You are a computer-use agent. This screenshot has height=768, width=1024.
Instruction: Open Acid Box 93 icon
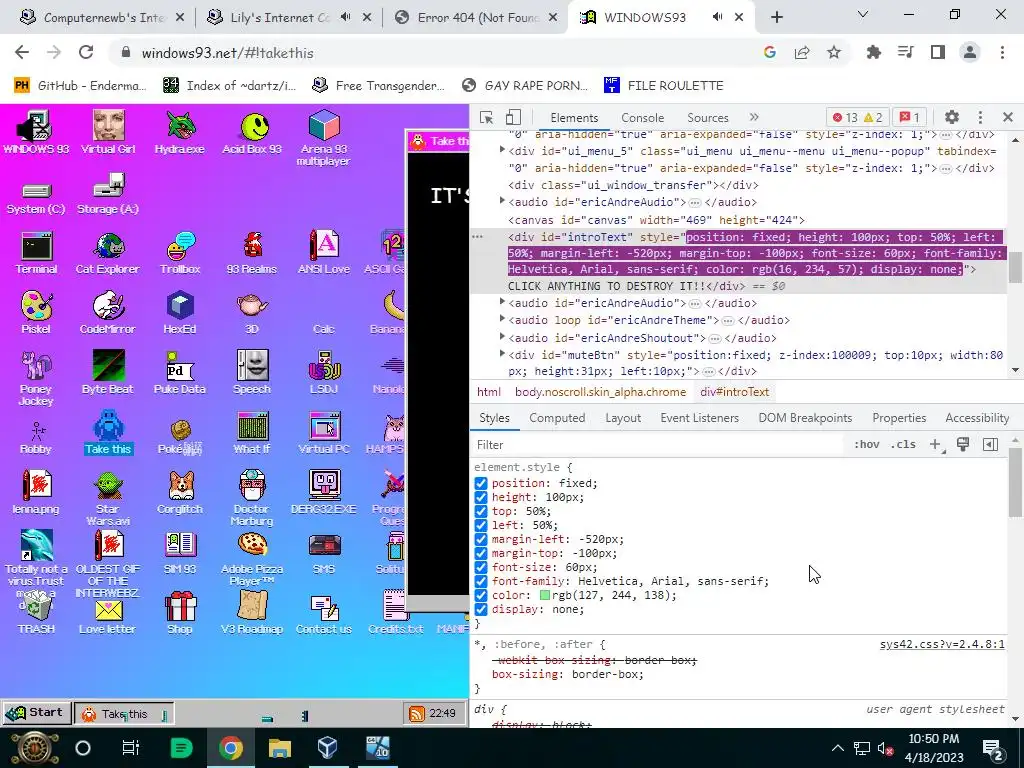coord(252,131)
